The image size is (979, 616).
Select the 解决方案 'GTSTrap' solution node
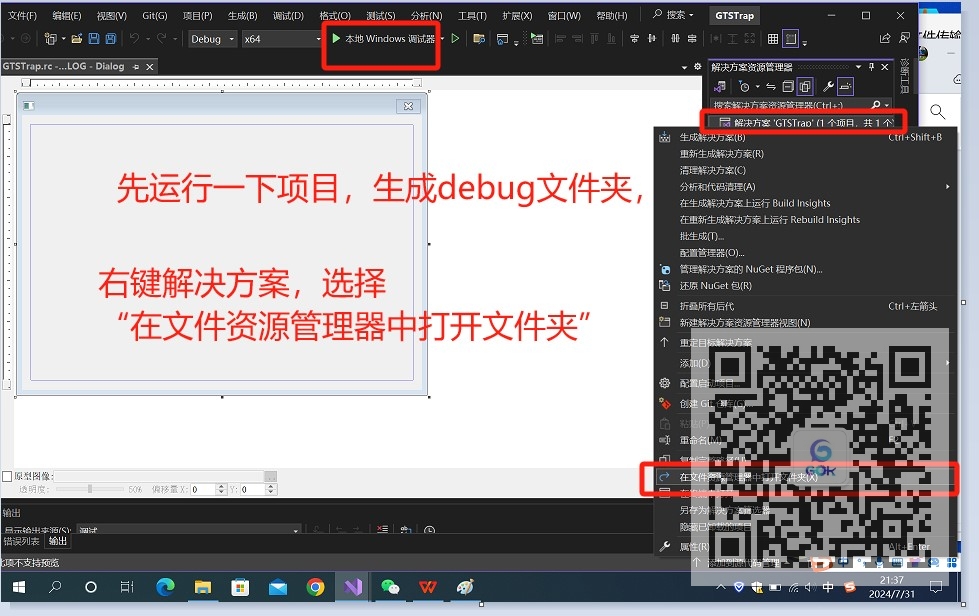pyautogui.click(x=807, y=123)
